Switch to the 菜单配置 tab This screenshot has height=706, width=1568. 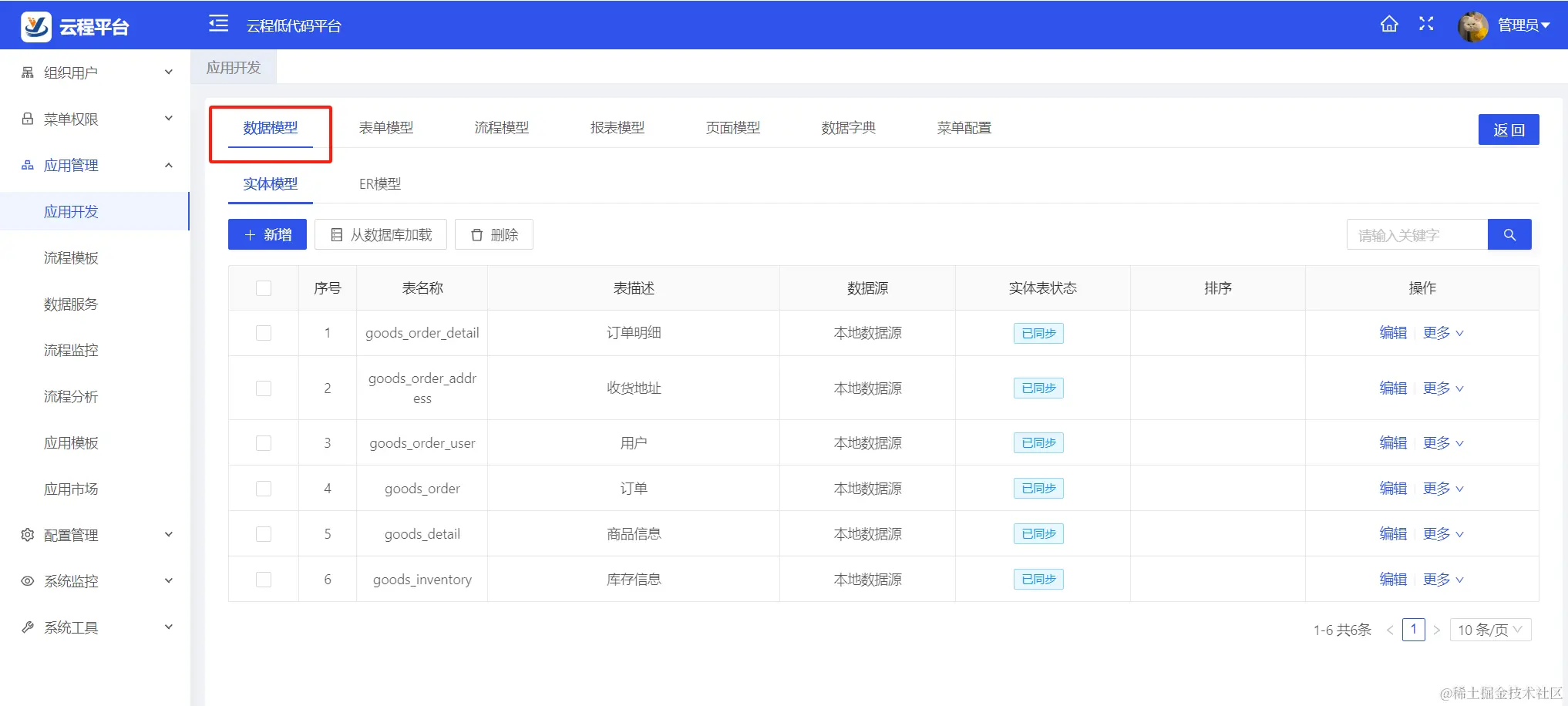[x=964, y=128]
